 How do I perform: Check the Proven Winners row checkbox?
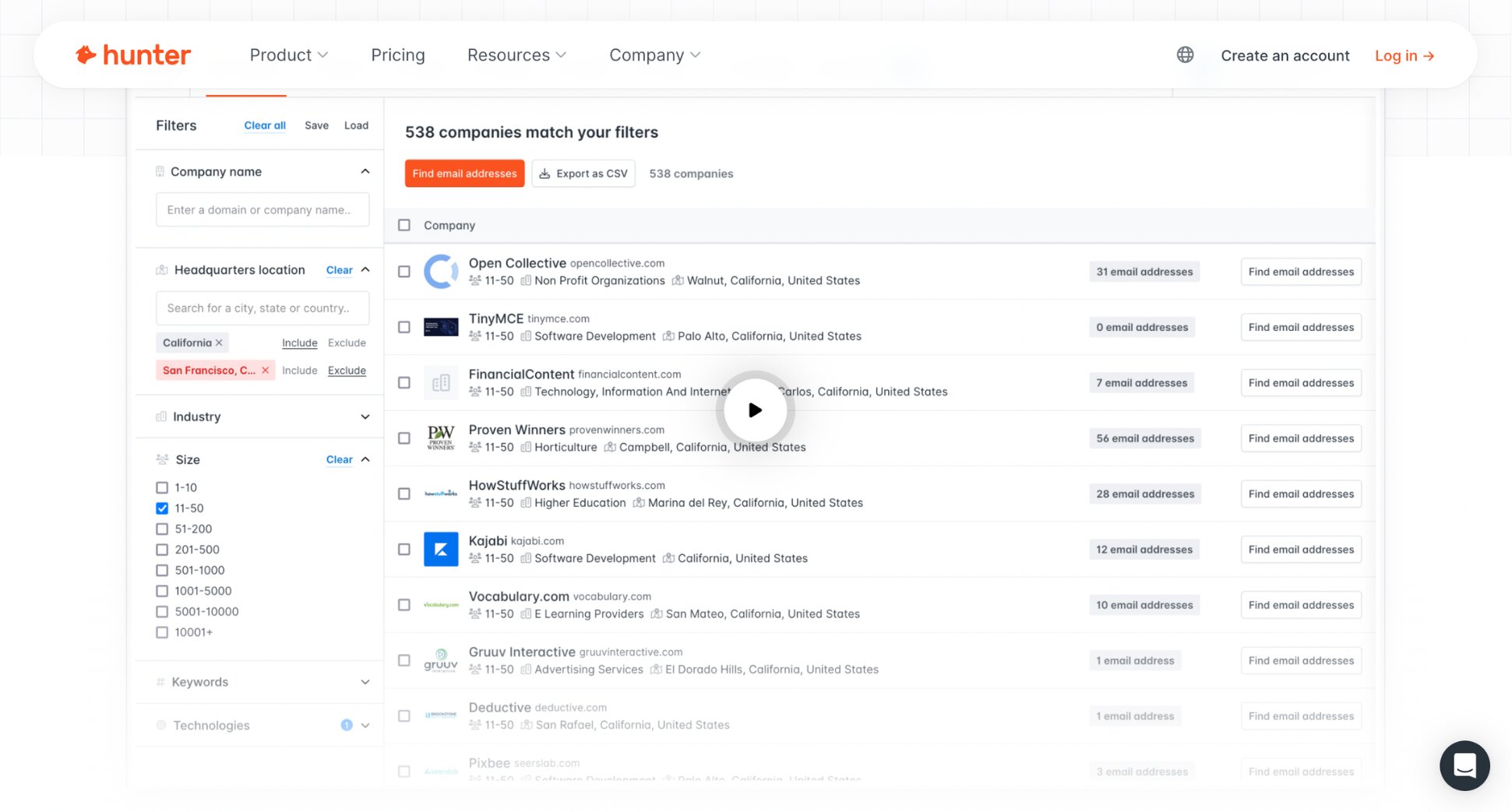(x=404, y=438)
